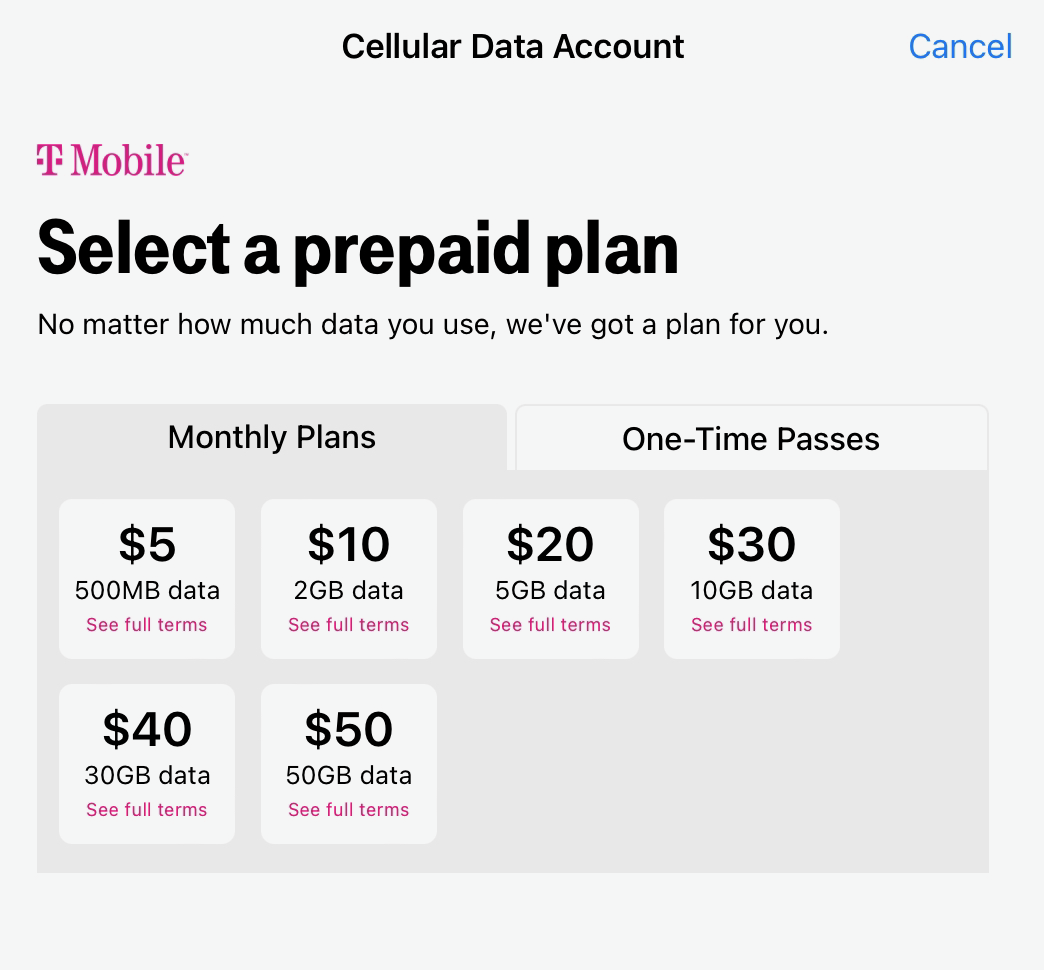The width and height of the screenshot is (1044, 970).
Task: Click the Cellular Data Account title
Action: [513, 46]
